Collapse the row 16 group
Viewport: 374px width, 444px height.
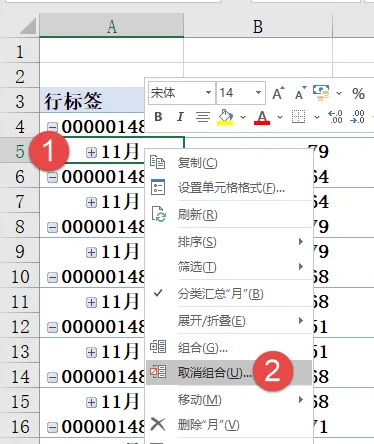tap(52, 427)
